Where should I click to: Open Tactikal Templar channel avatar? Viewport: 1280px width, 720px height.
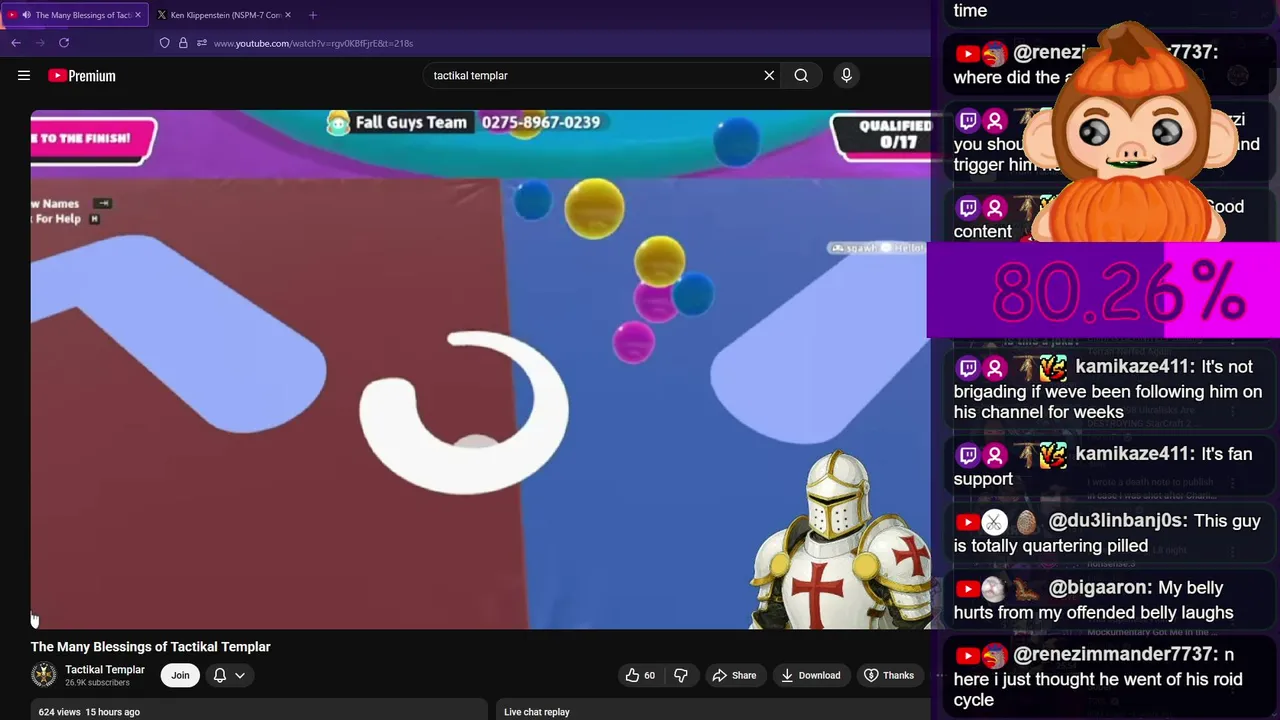tap(44, 675)
